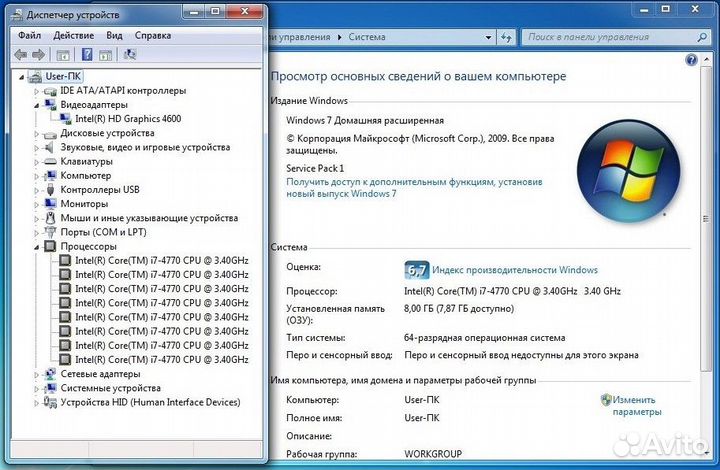Select the Дисковые устройства icon

click(50, 134)
